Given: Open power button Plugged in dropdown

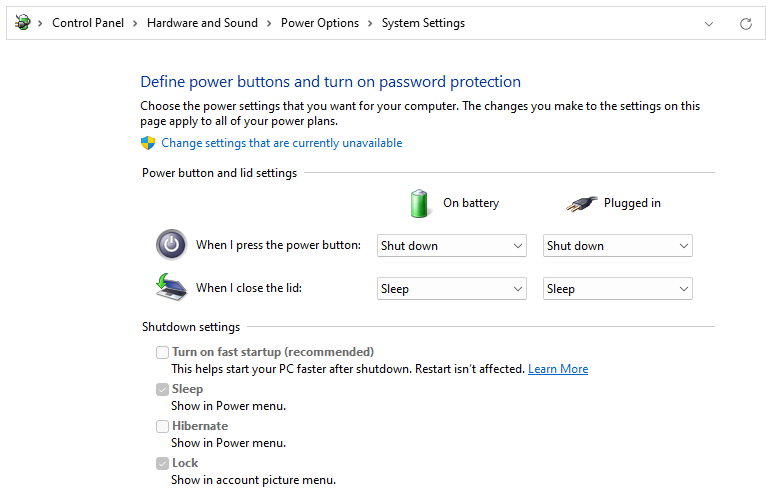Looking at the screenshot, I should pos(617,246).
